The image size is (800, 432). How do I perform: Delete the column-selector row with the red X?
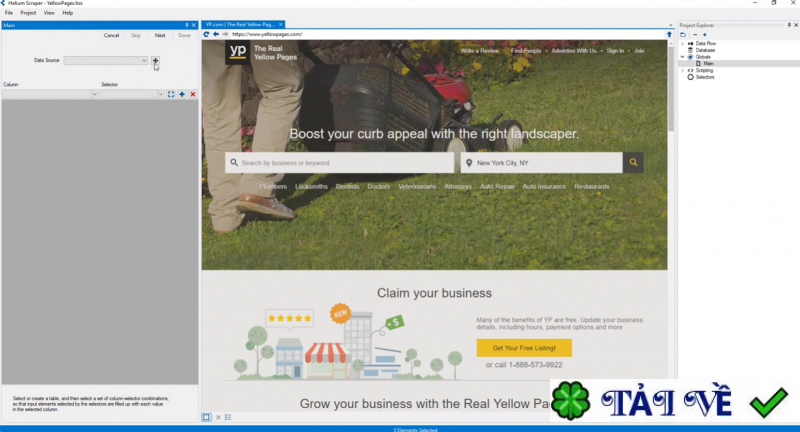(193, 94)
